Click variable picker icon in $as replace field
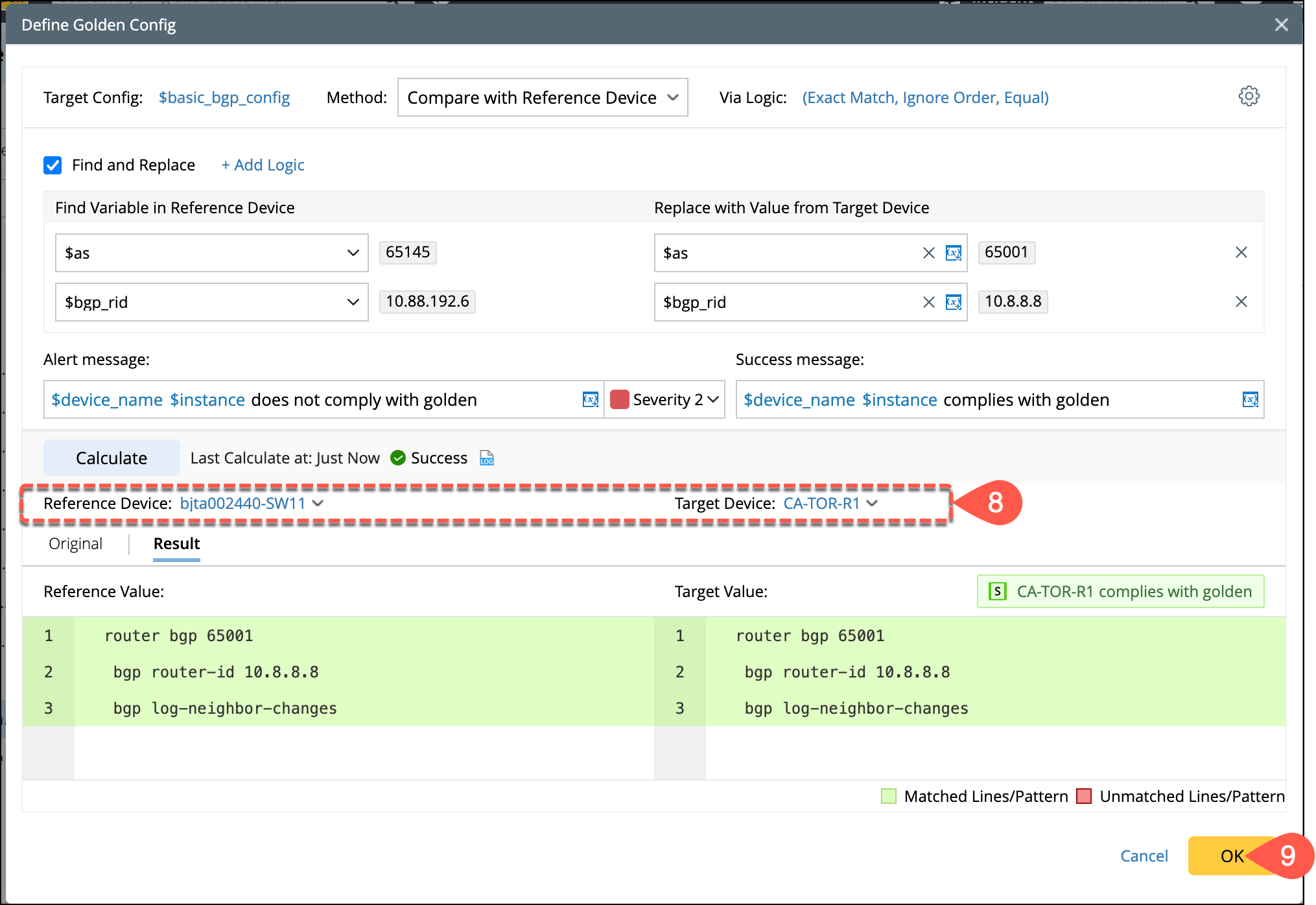The image size is (1316, 905). [953, 253]
